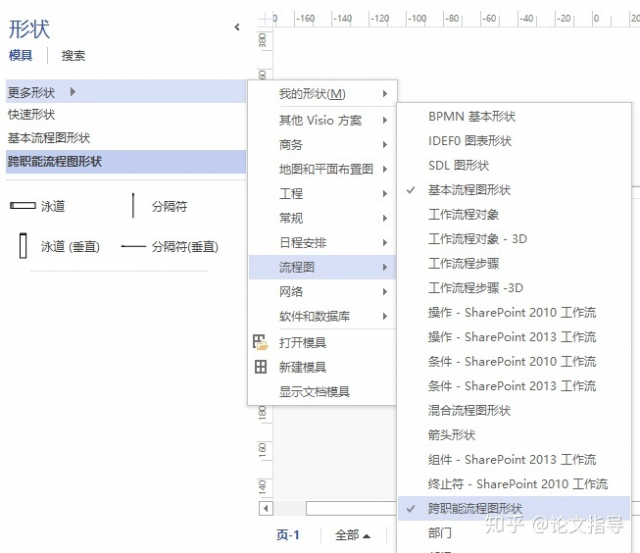Viewport: 640px width, 553px height.
Task: Open the 商务 submenu
Action: tap(322, 144)
